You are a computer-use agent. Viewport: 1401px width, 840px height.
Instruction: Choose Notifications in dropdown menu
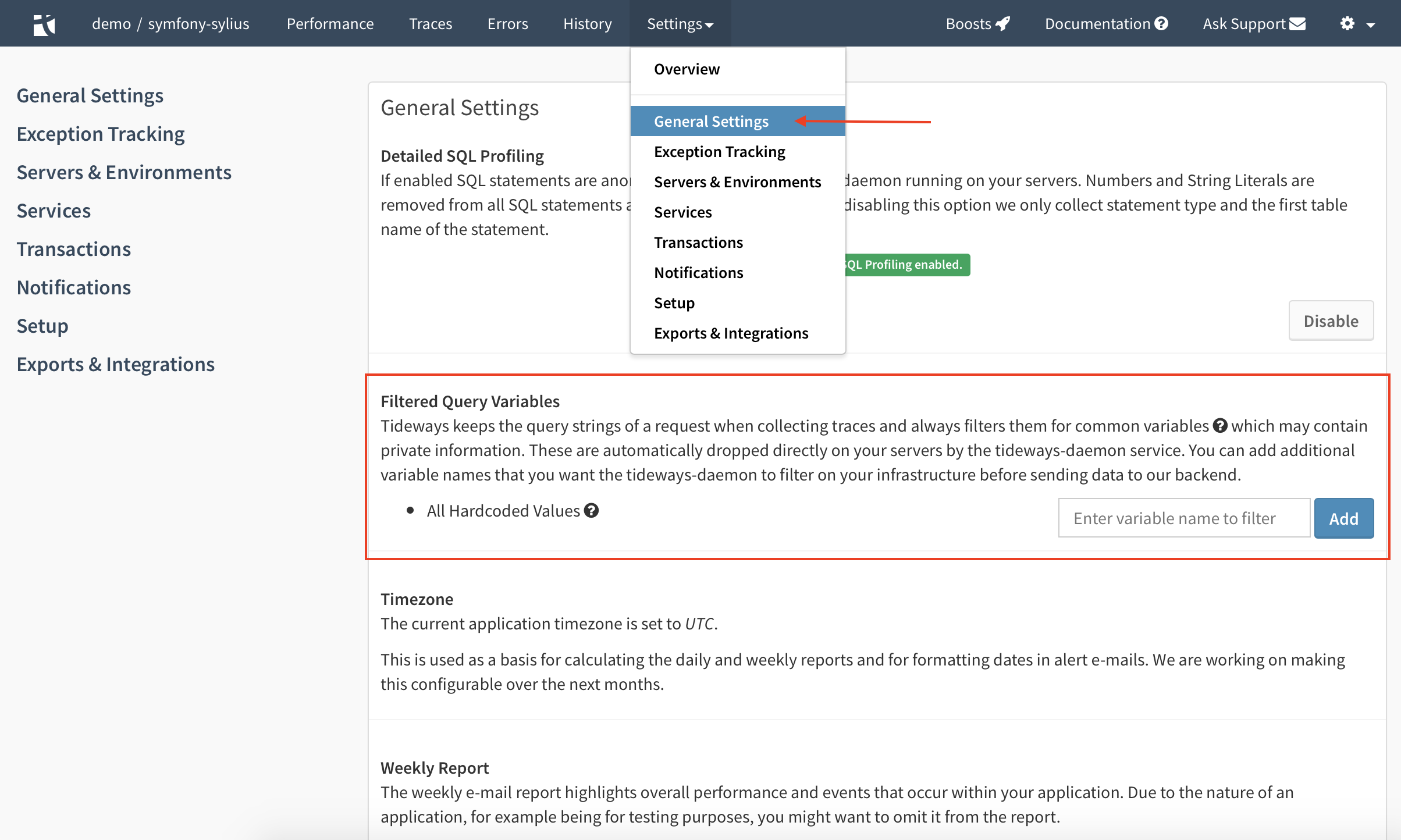tap(738, 272)
